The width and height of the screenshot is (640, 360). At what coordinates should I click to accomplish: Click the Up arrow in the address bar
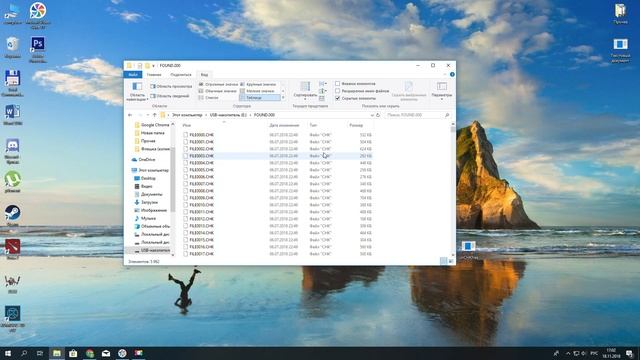tap(154, 115)
